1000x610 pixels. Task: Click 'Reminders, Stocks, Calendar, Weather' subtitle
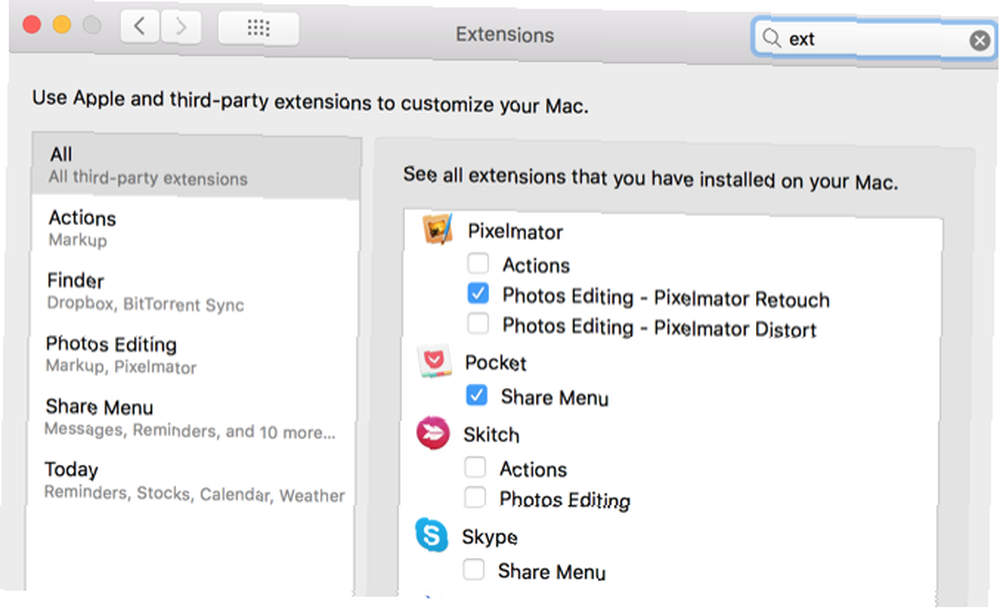[x=195, y=494]
